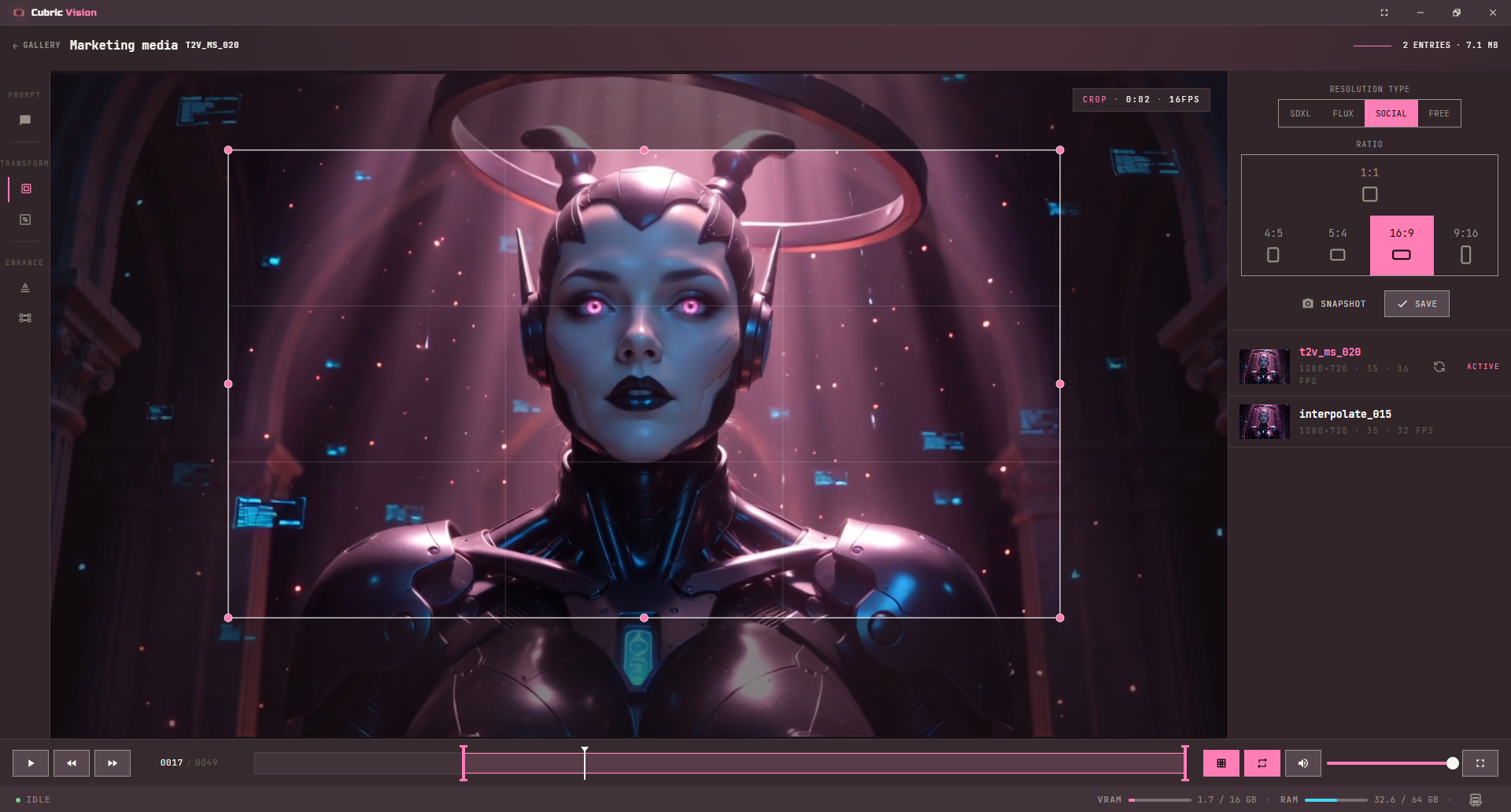Open the interpolate frames enhance tool icon
1511x812 pixels.
(25, 318)
